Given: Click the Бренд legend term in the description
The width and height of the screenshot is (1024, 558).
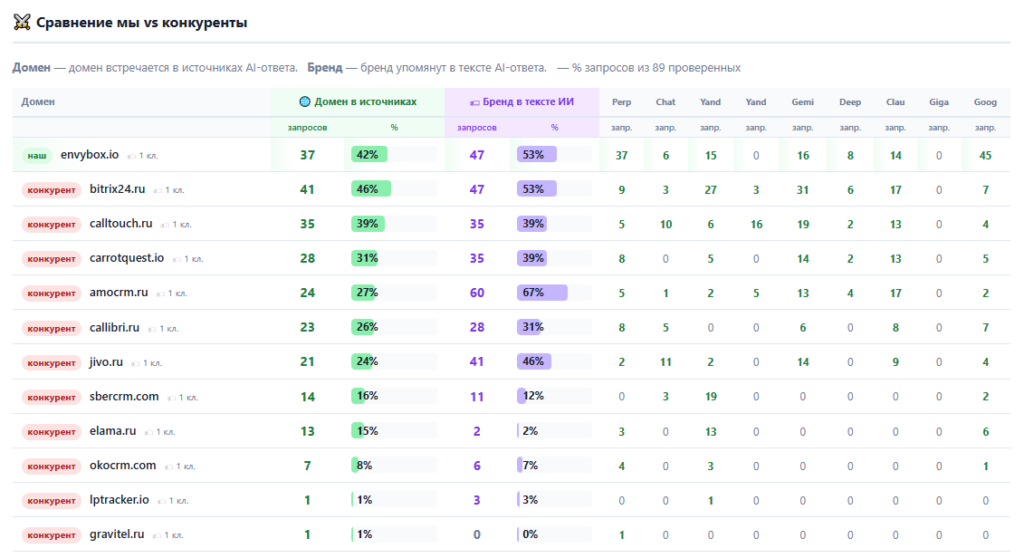Looking at the screenshot, I should click(325, 68).
